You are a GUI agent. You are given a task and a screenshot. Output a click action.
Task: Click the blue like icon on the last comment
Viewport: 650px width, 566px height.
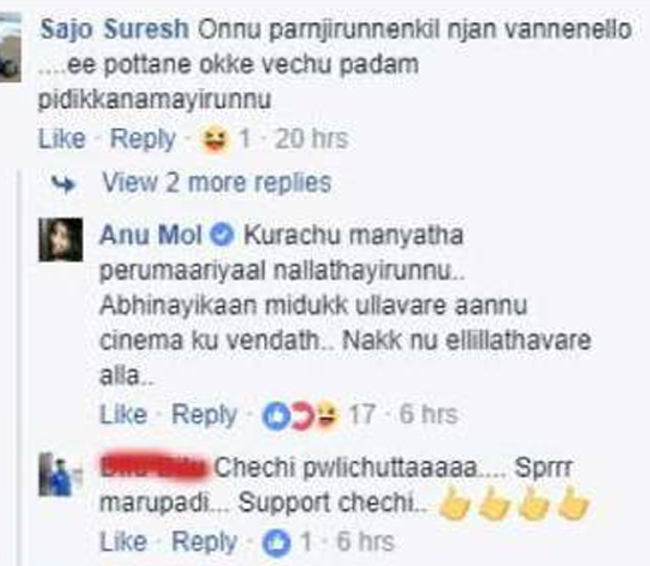point(276,543)
